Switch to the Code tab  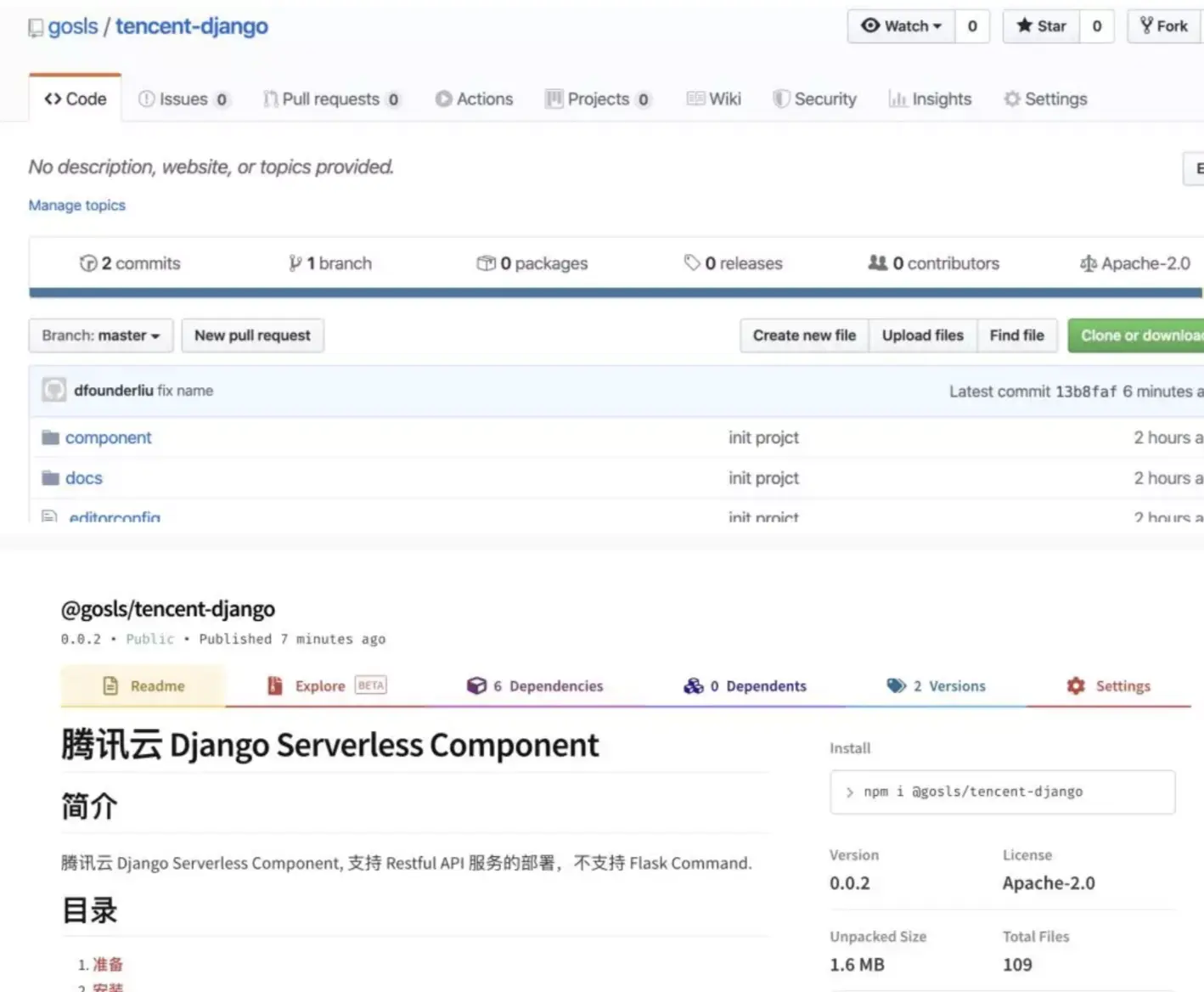[76, 99]
